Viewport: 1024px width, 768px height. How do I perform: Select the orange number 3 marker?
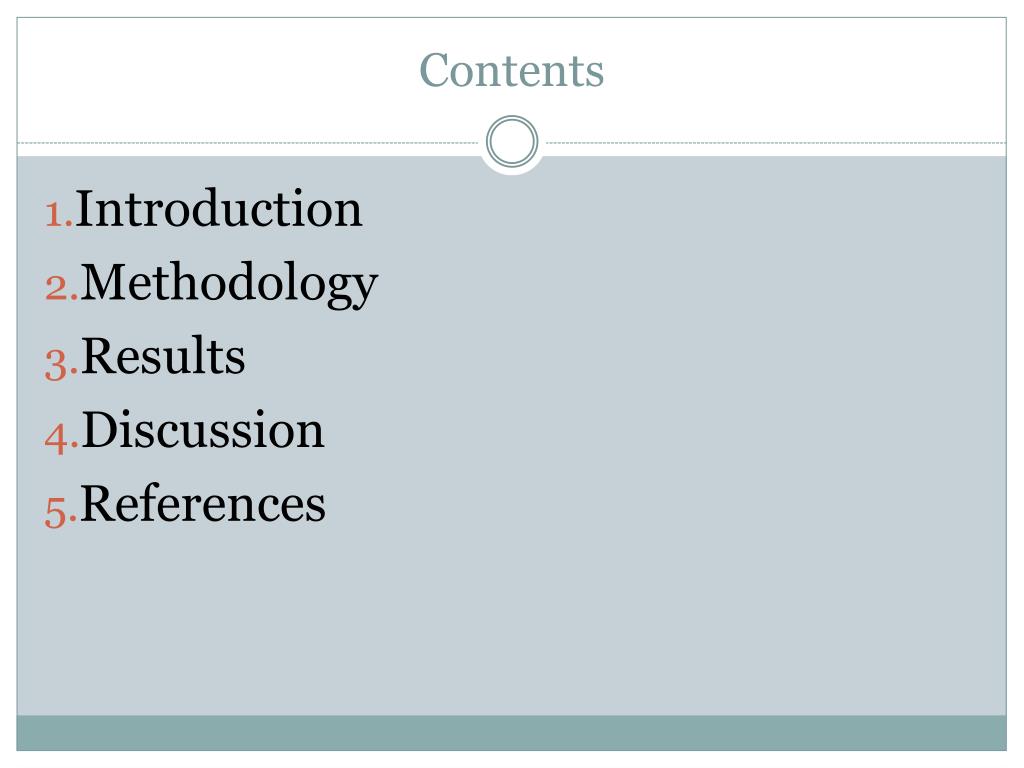pyautogui.click(x=61, y=364)
